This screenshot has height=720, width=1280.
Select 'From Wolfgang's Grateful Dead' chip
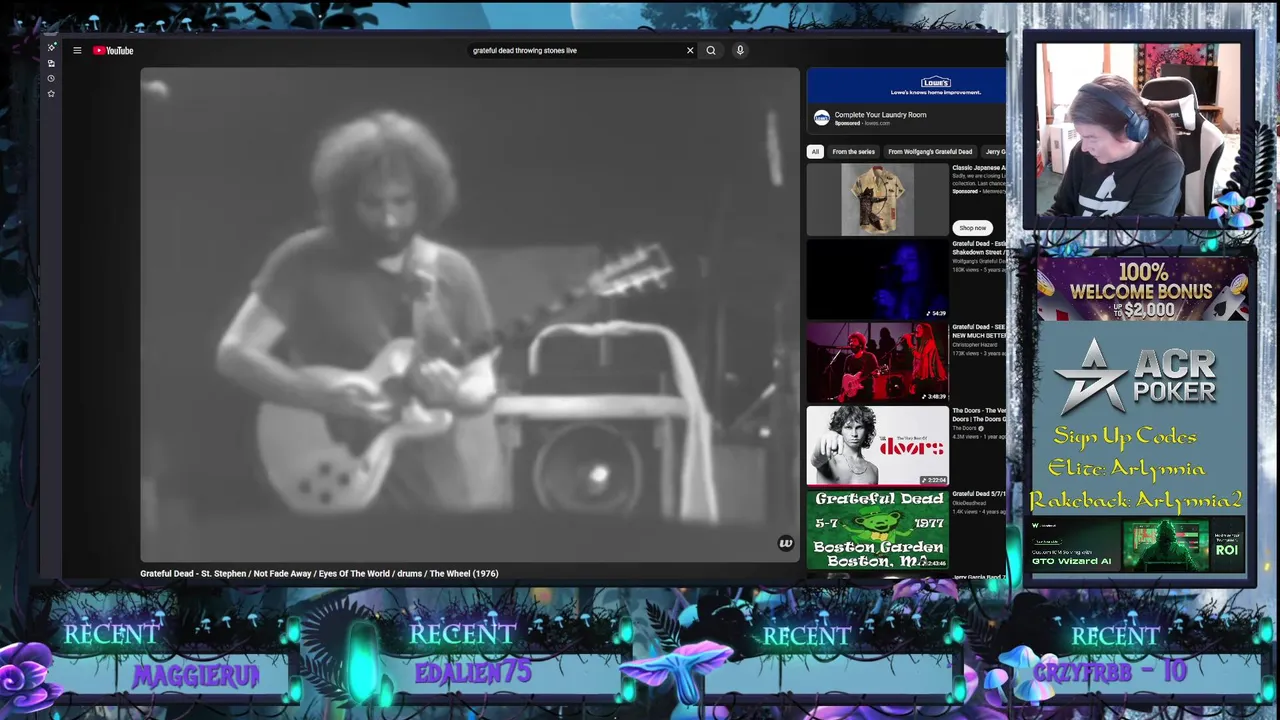click(930, 152)
